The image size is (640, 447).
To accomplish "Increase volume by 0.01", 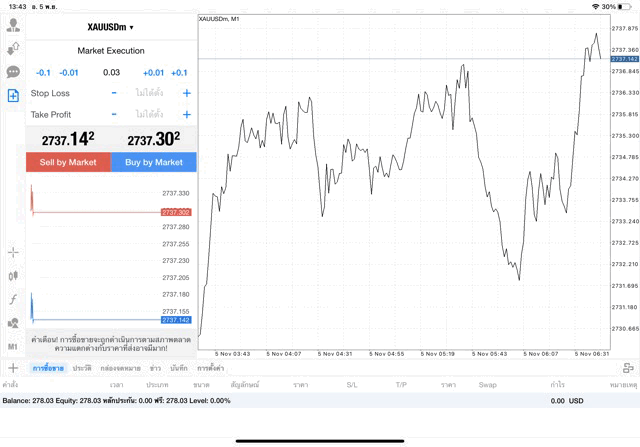I will point(153,72).
